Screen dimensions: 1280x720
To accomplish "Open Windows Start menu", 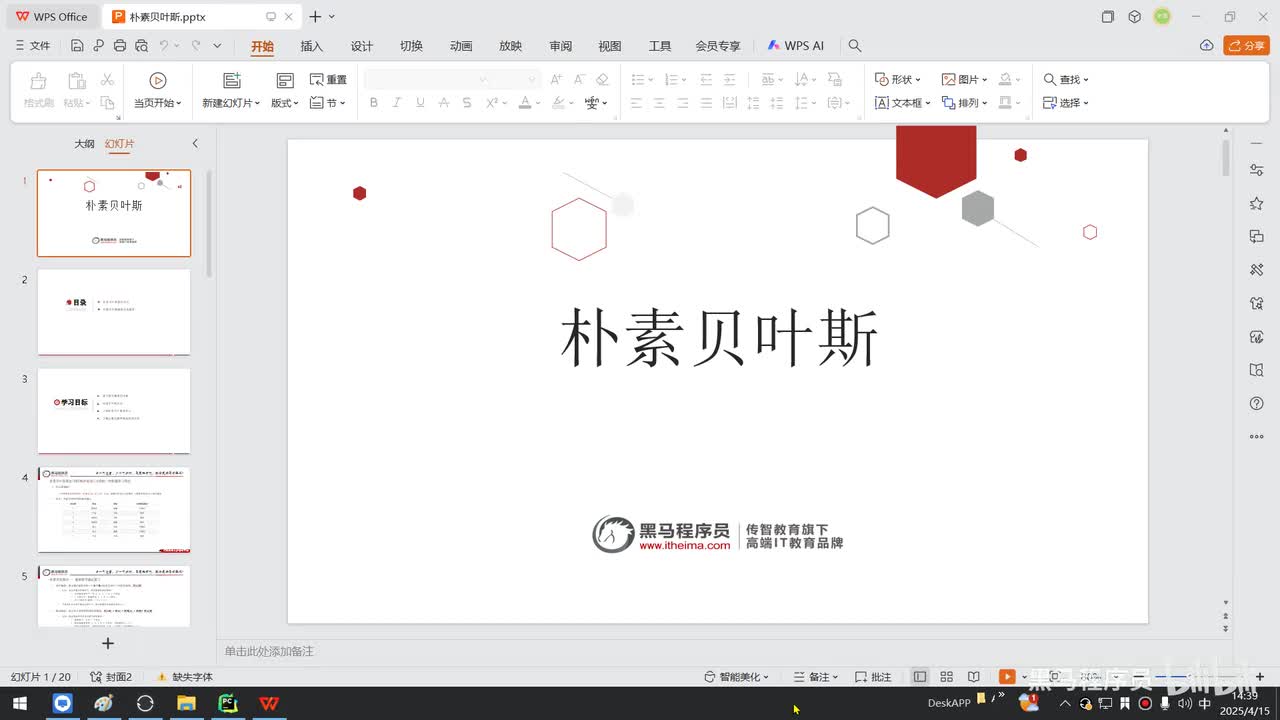I will click(19, 704).
